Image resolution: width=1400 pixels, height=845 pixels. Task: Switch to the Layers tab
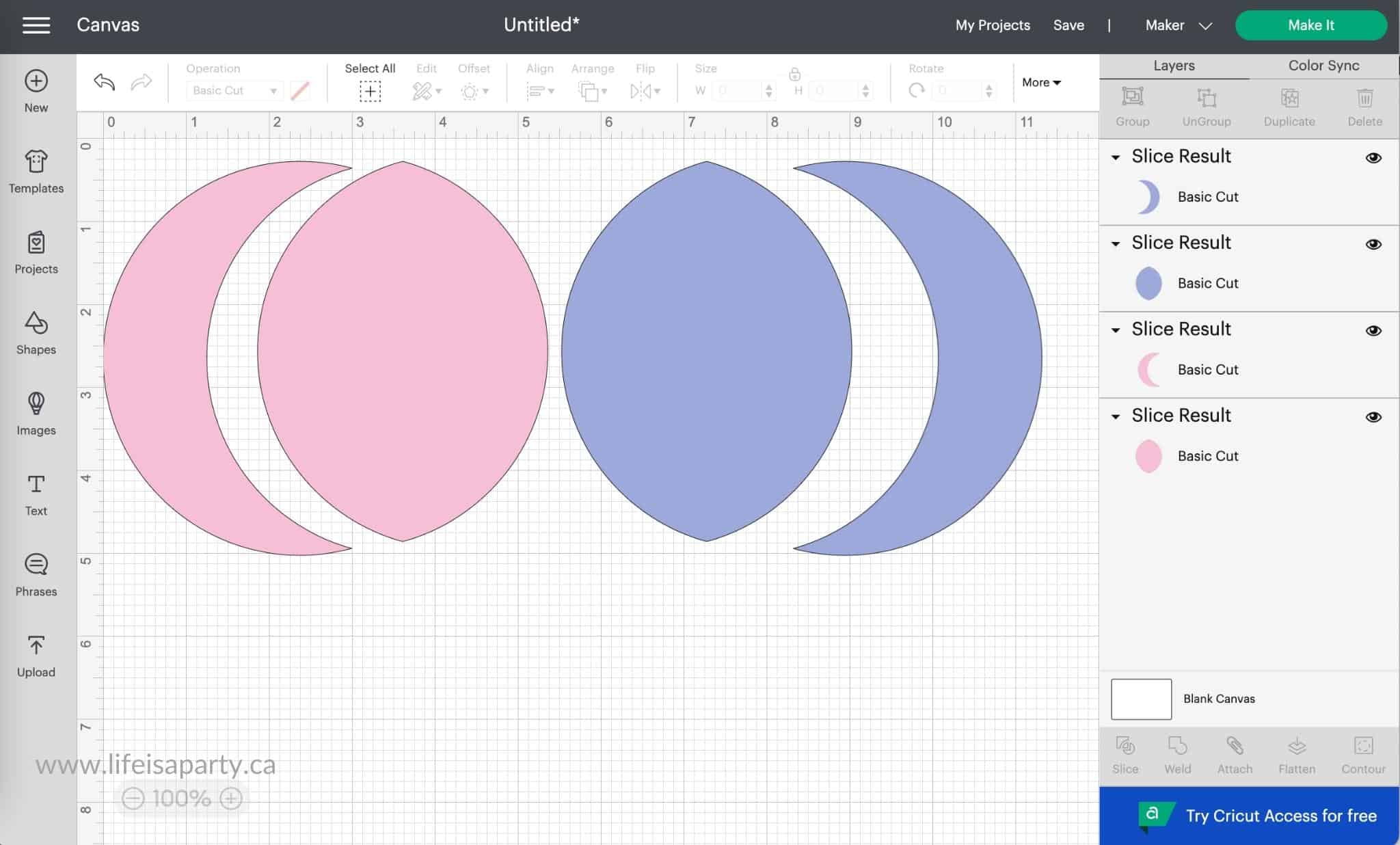[1173, 65]
